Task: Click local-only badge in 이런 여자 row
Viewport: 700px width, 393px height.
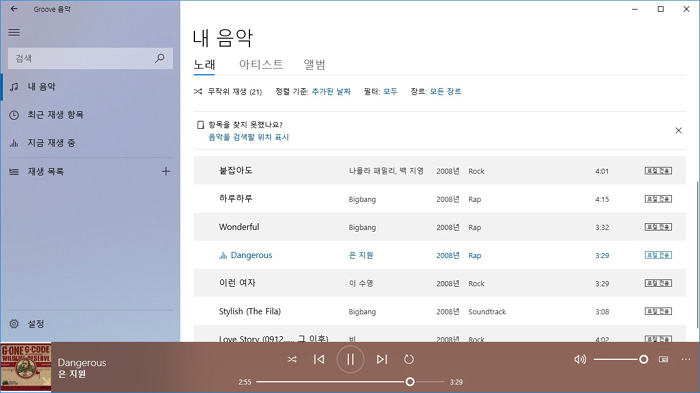Action: click(x=658, y=283)
